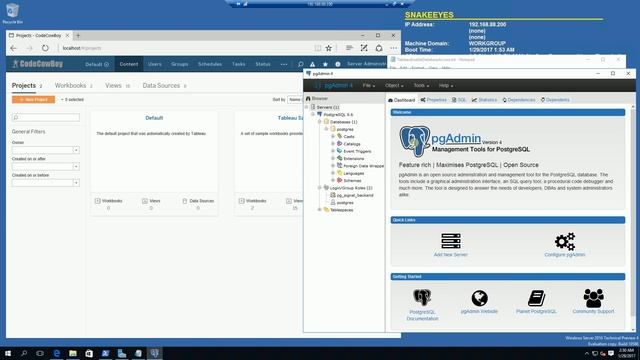
Task: Switch to Views tab
Action: (117, 86)
